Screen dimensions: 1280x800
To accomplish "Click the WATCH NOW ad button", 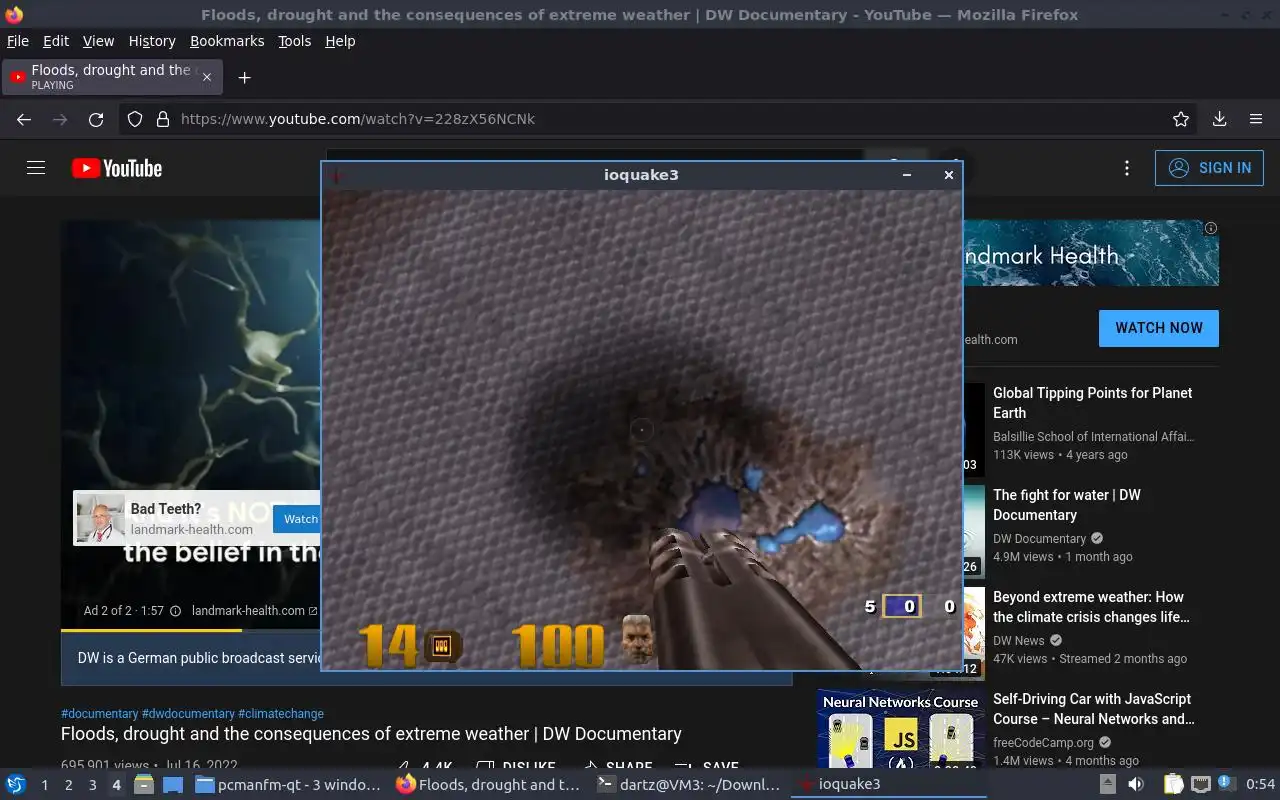I will click(x=1159, y=328).
